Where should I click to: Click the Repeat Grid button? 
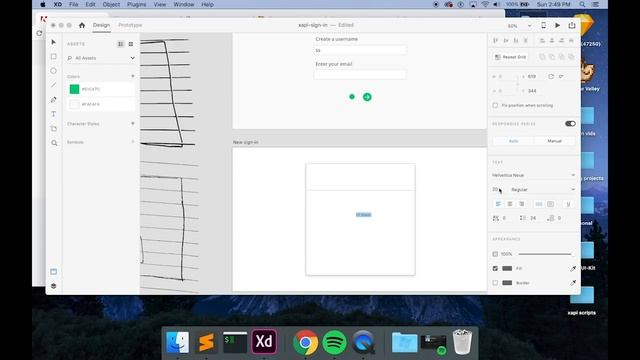pyautogui.click(x=510, y=57)
